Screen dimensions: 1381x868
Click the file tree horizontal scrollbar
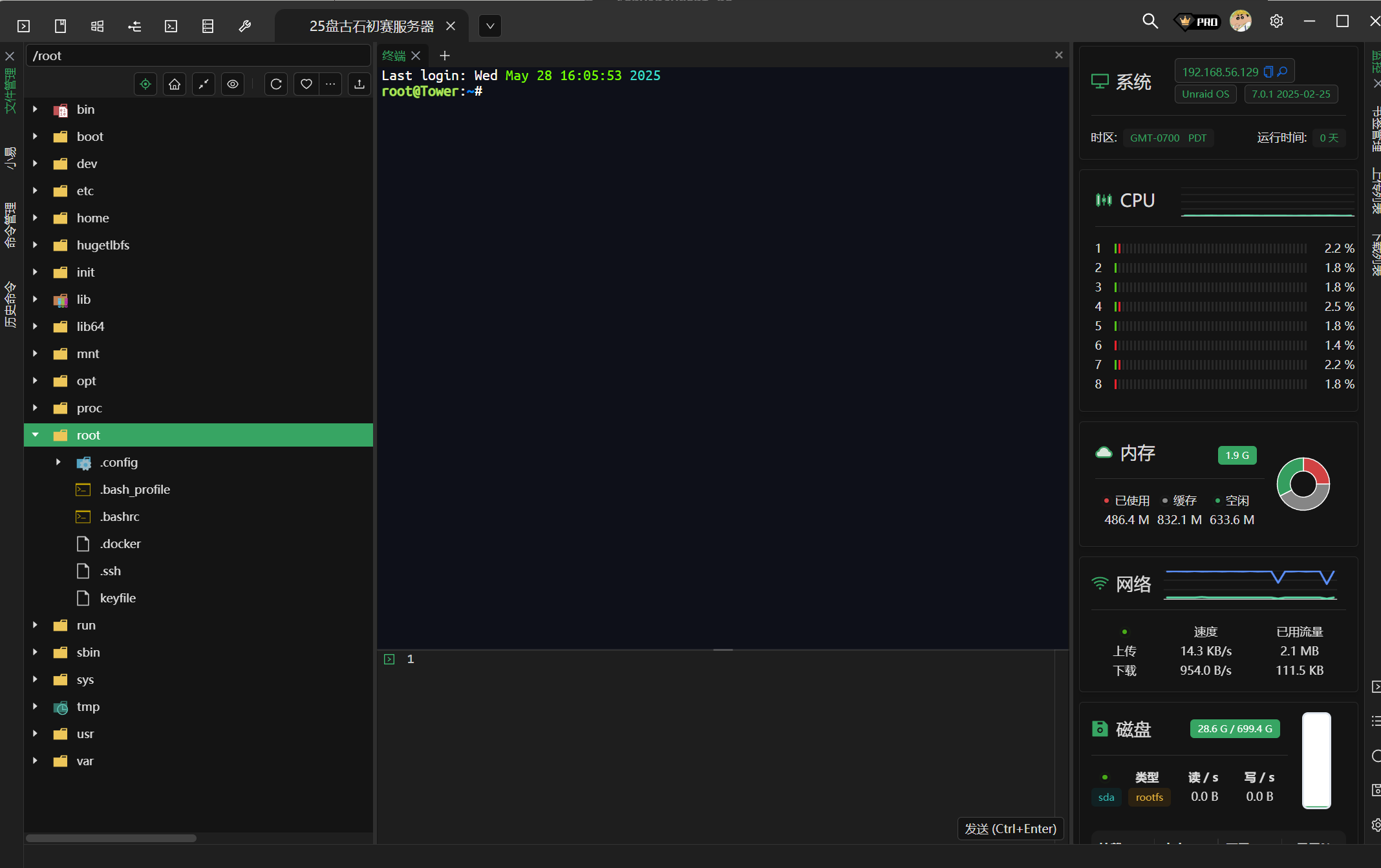111,838
